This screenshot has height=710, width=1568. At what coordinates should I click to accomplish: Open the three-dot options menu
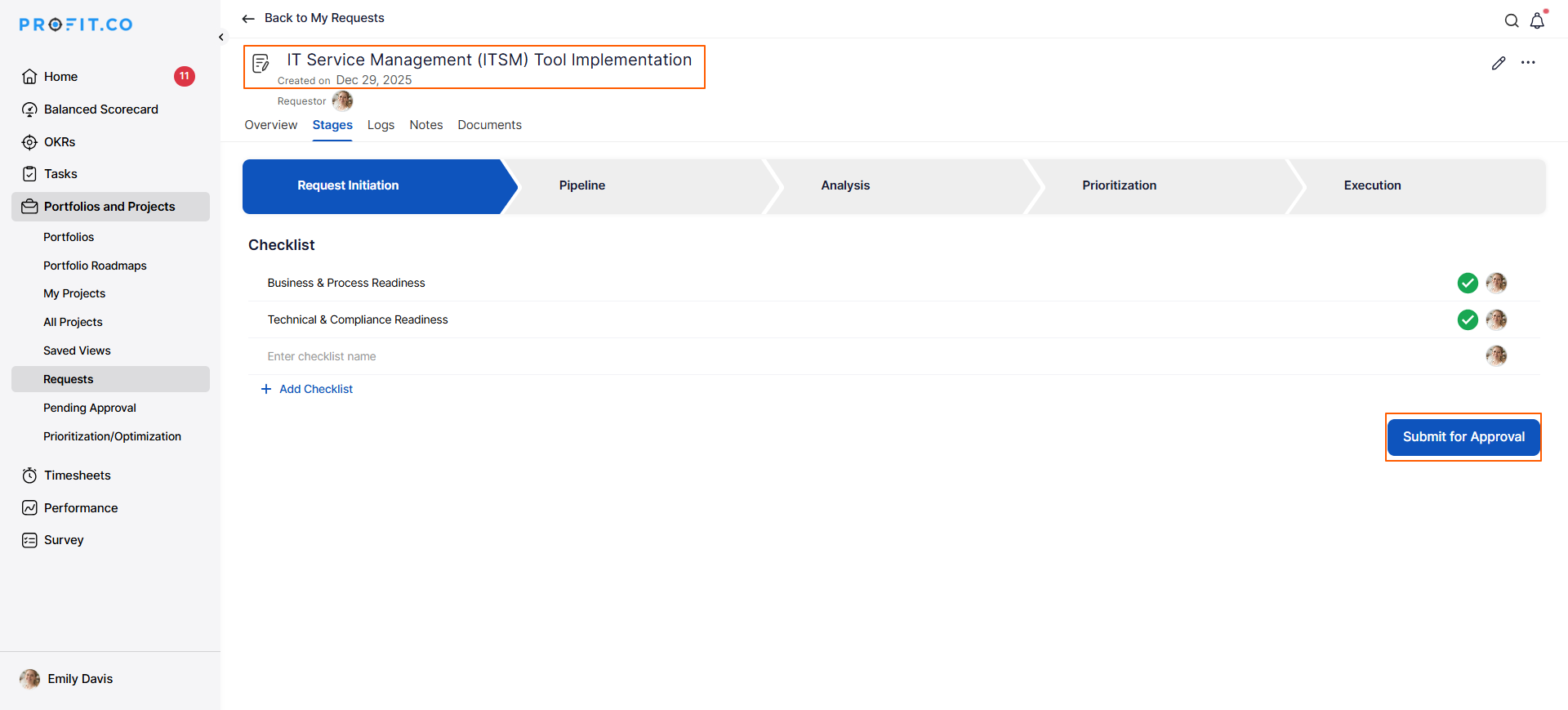[1529, 63]
